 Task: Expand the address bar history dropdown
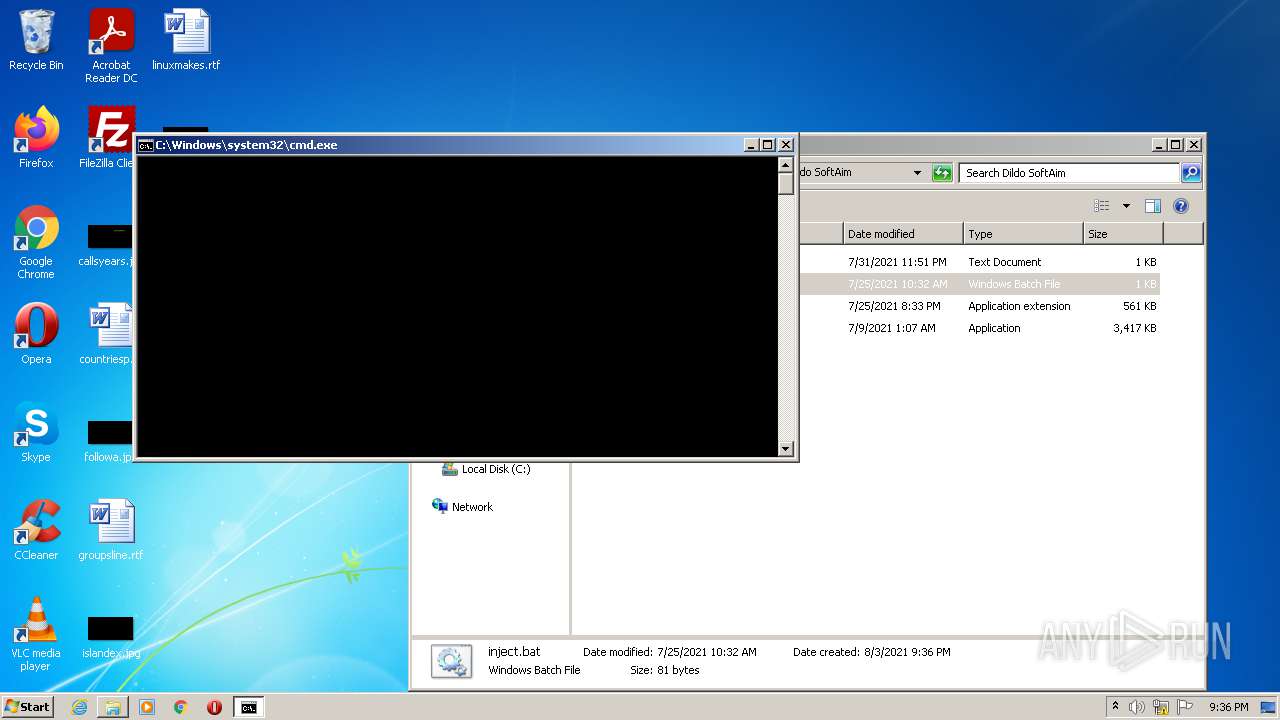[x=917, y=173]
